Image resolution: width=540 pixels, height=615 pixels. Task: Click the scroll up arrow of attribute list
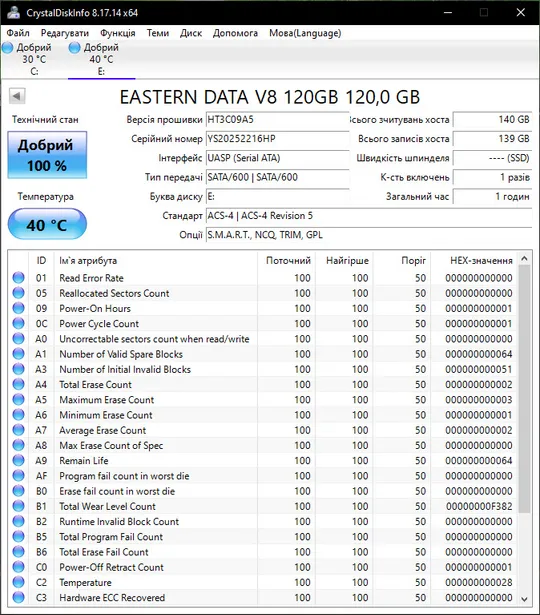pyautogui.click(x=524, y=258)
